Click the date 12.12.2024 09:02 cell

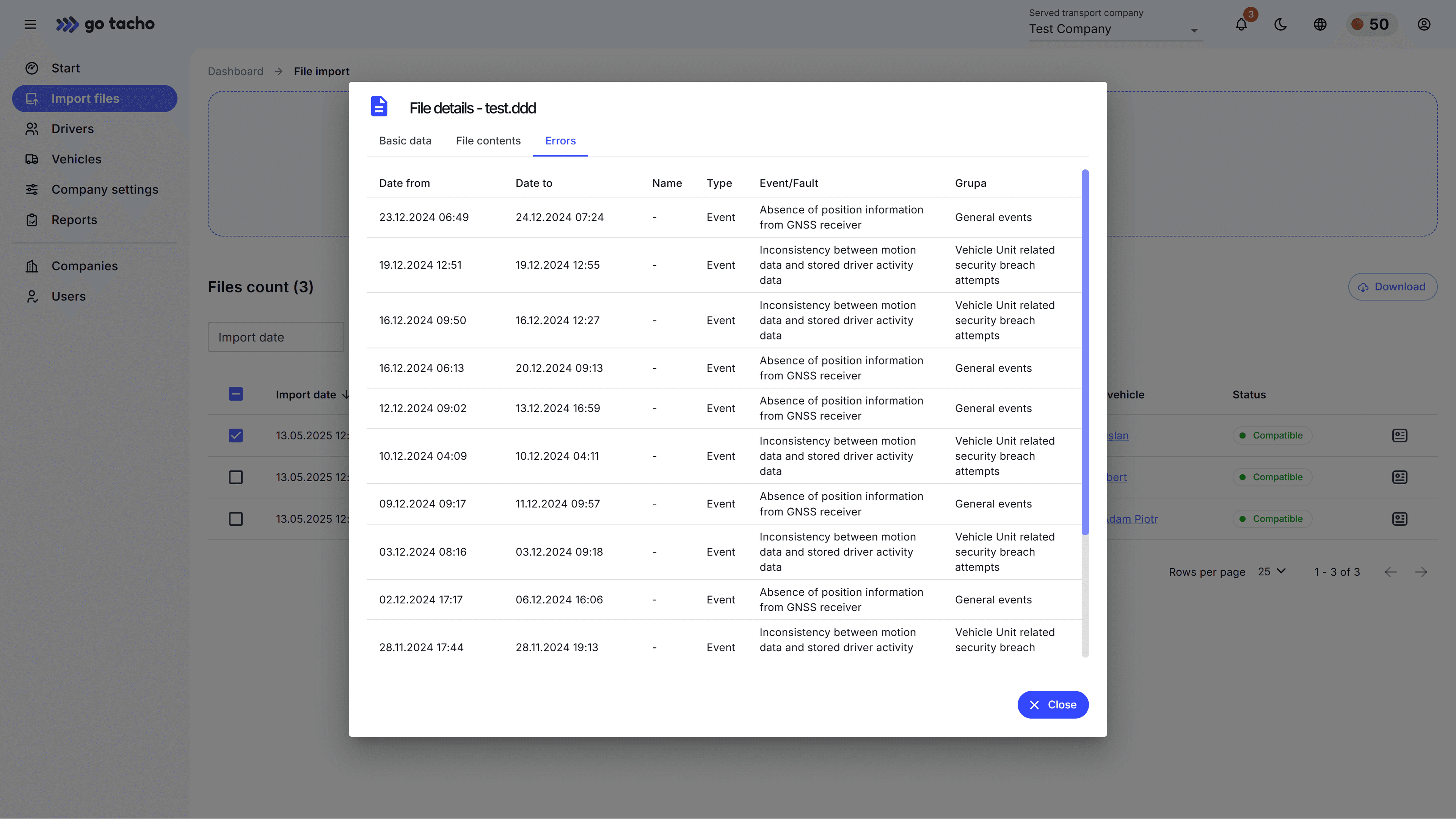pos(423,409)
